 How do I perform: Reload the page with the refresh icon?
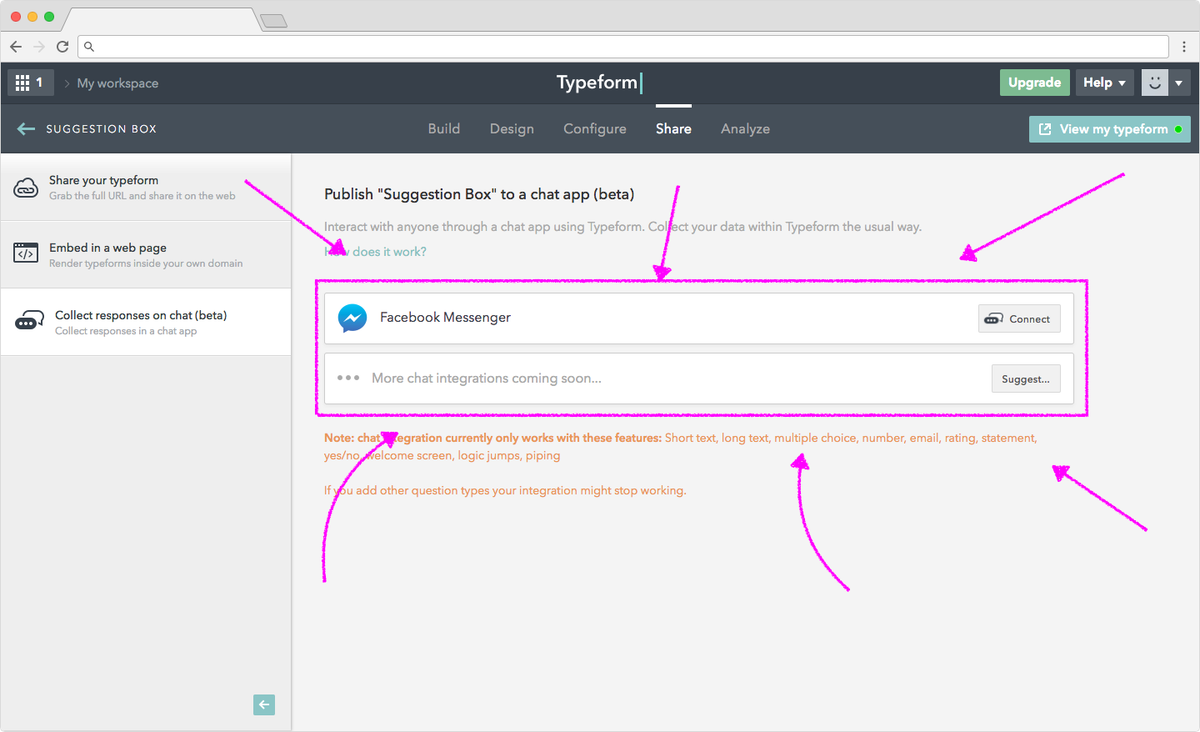62,46
